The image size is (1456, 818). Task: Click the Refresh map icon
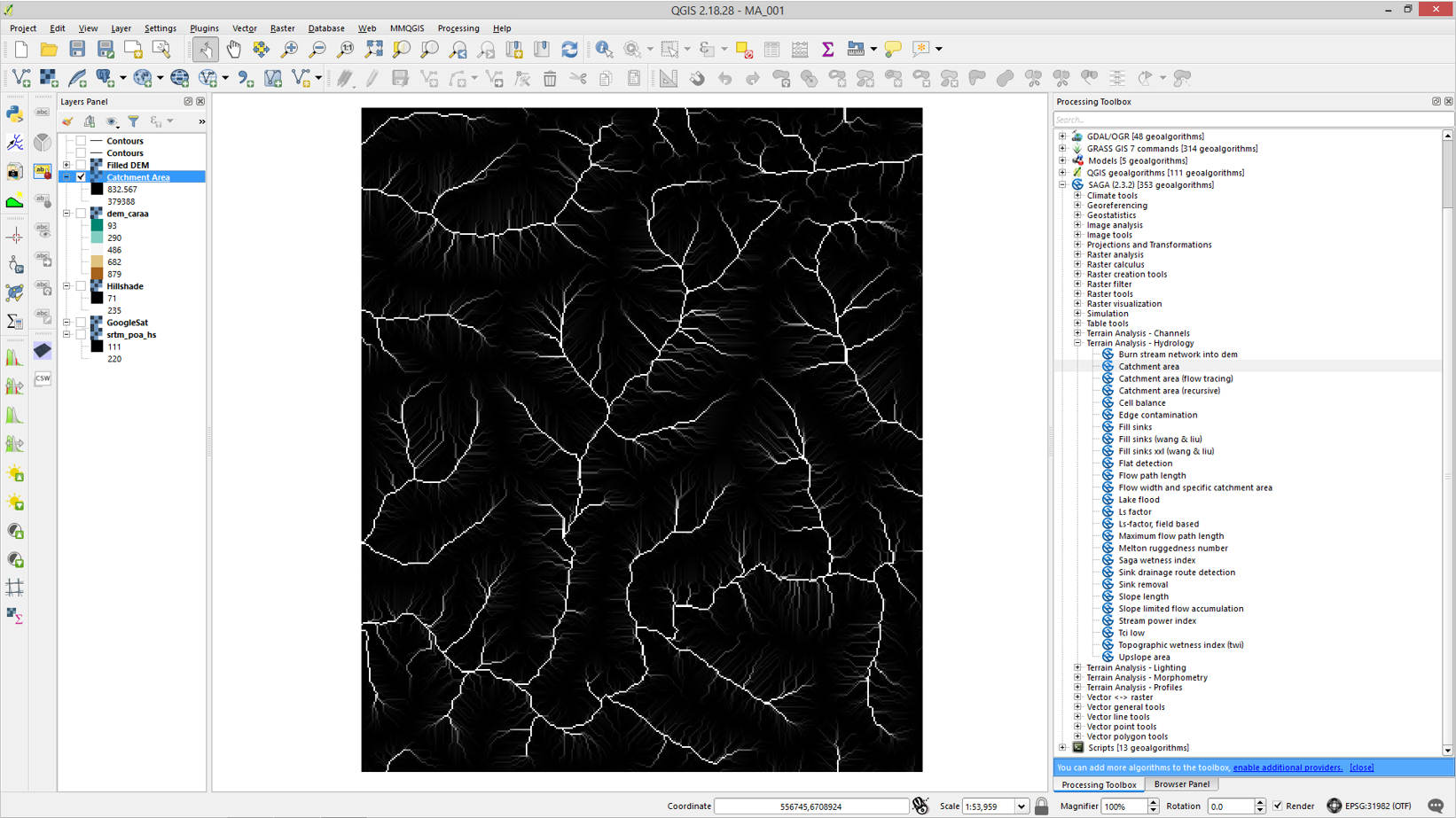point(569,50)
